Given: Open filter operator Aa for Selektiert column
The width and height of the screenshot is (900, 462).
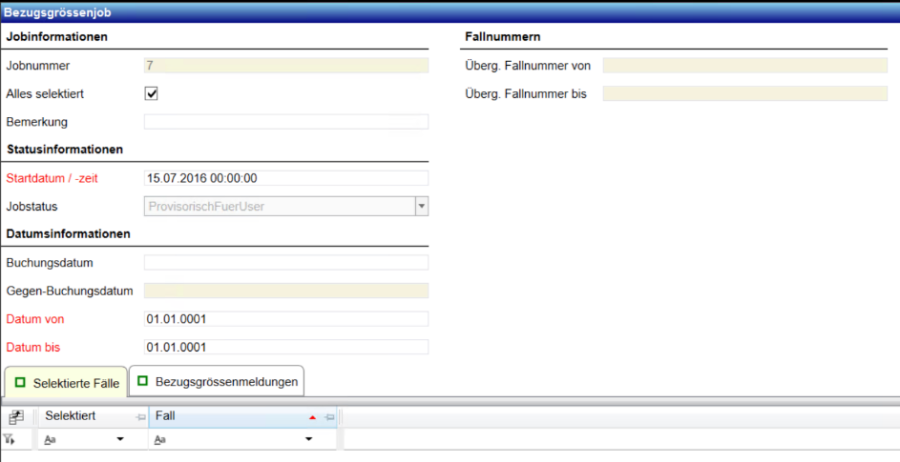Looking at the screenshot, I should point(50,440).
